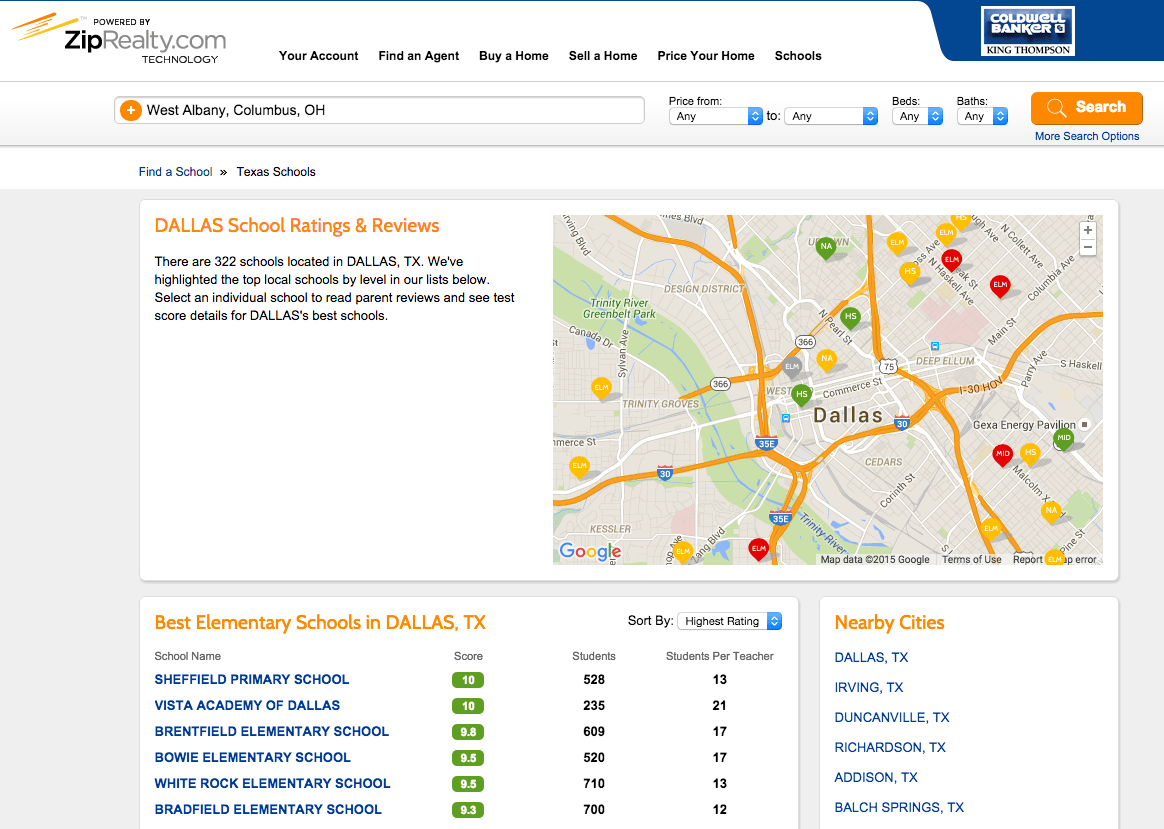Viewport: 1164px width, 829px height.
Task: Click the 9.3 score badge for Bradfield
Action: coord(468,810)
